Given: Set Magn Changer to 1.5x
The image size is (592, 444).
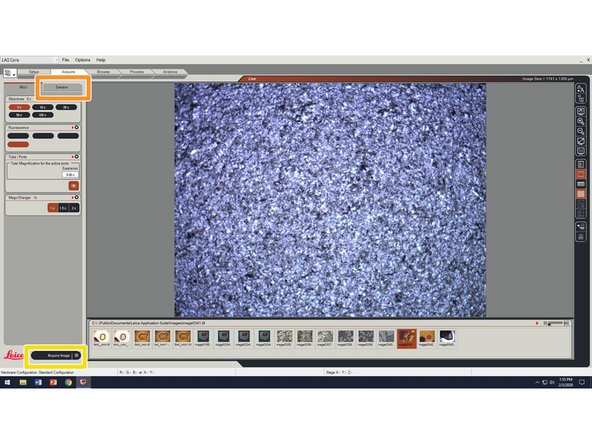Looking at the screenshot, I should [63, 208].
